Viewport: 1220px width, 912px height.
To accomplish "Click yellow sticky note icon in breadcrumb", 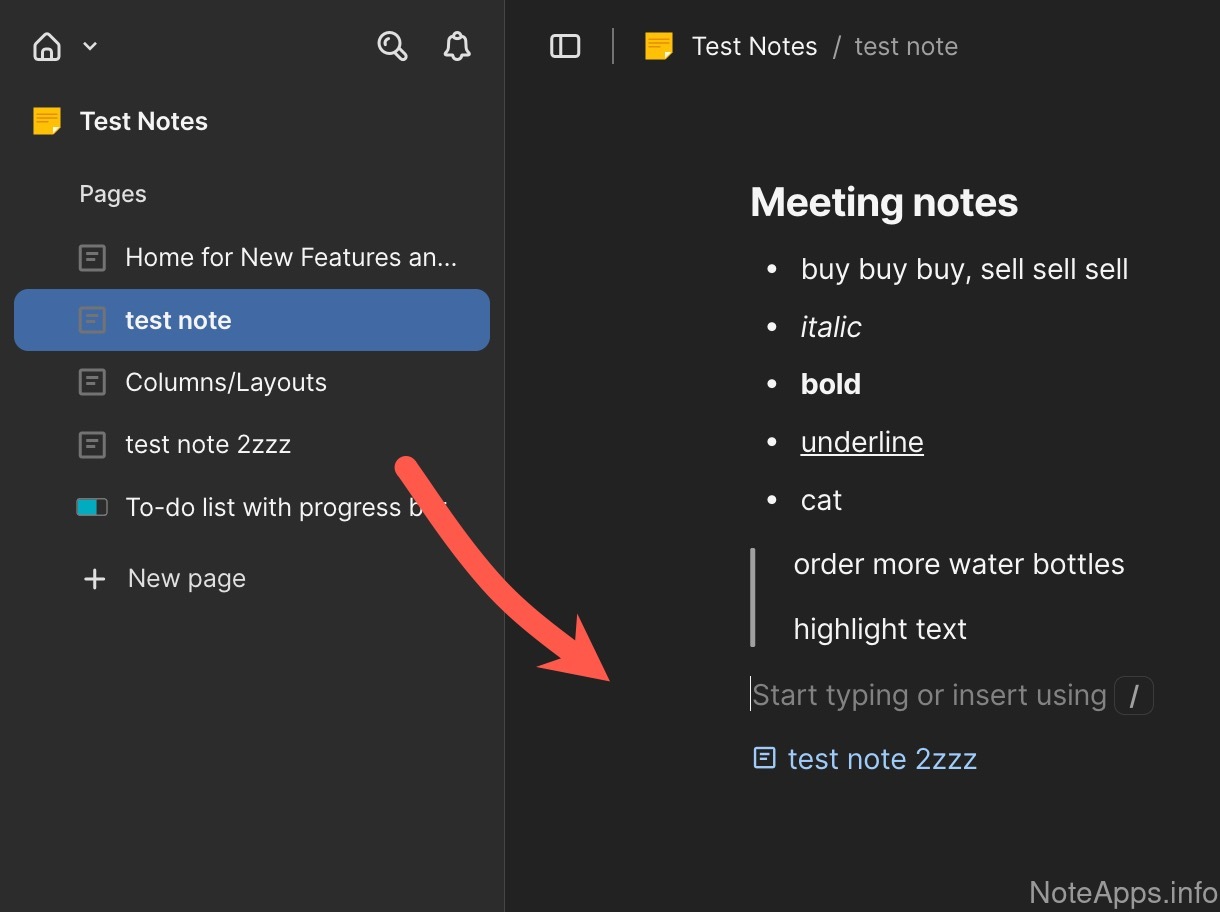I will [x=659, y=46].
